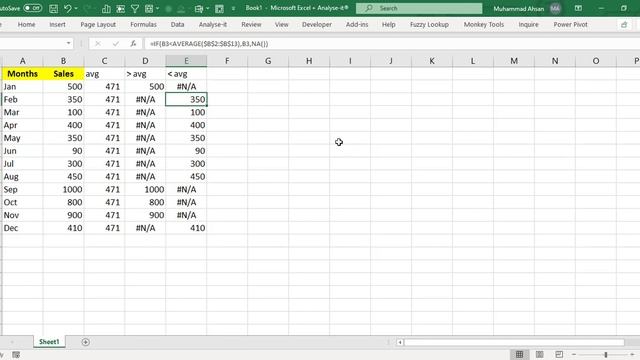
Task: Select the '> avg' header cell
Action: 145,74
